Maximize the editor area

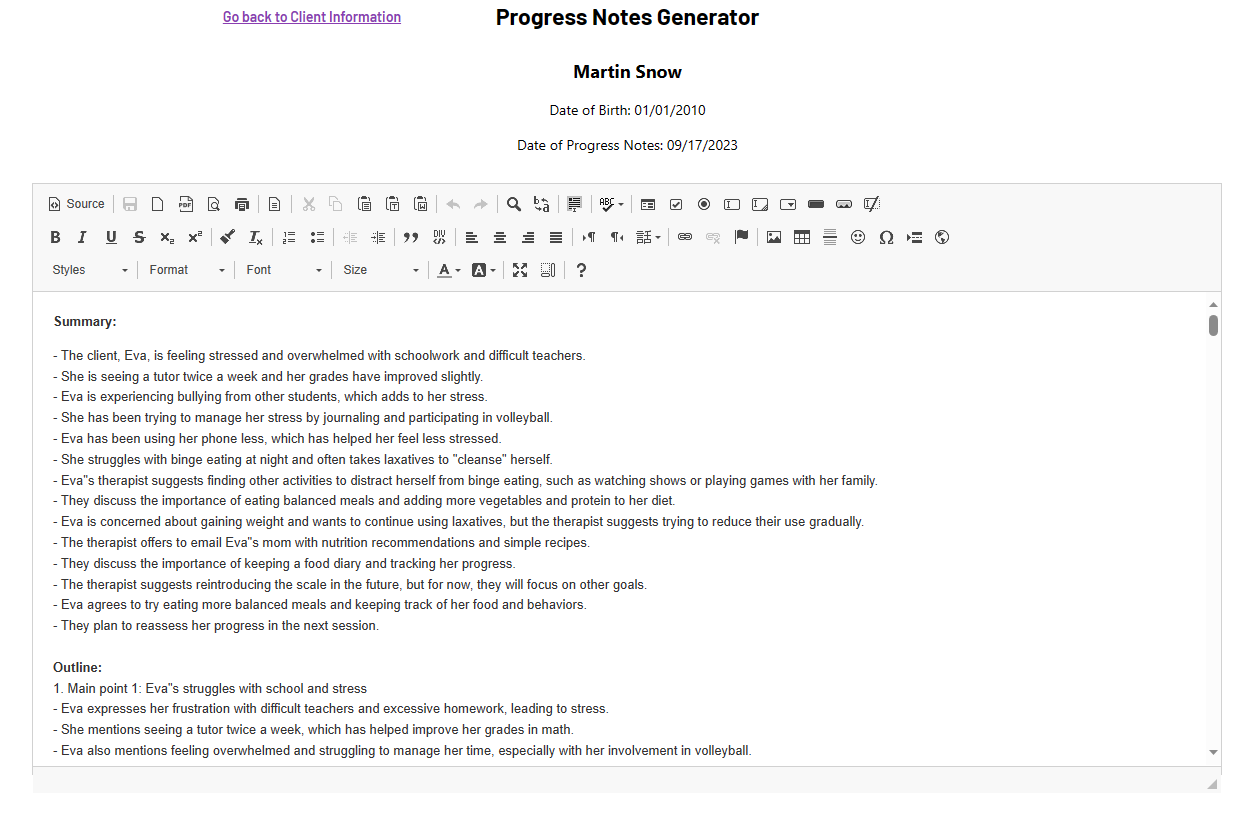(520, 270)
